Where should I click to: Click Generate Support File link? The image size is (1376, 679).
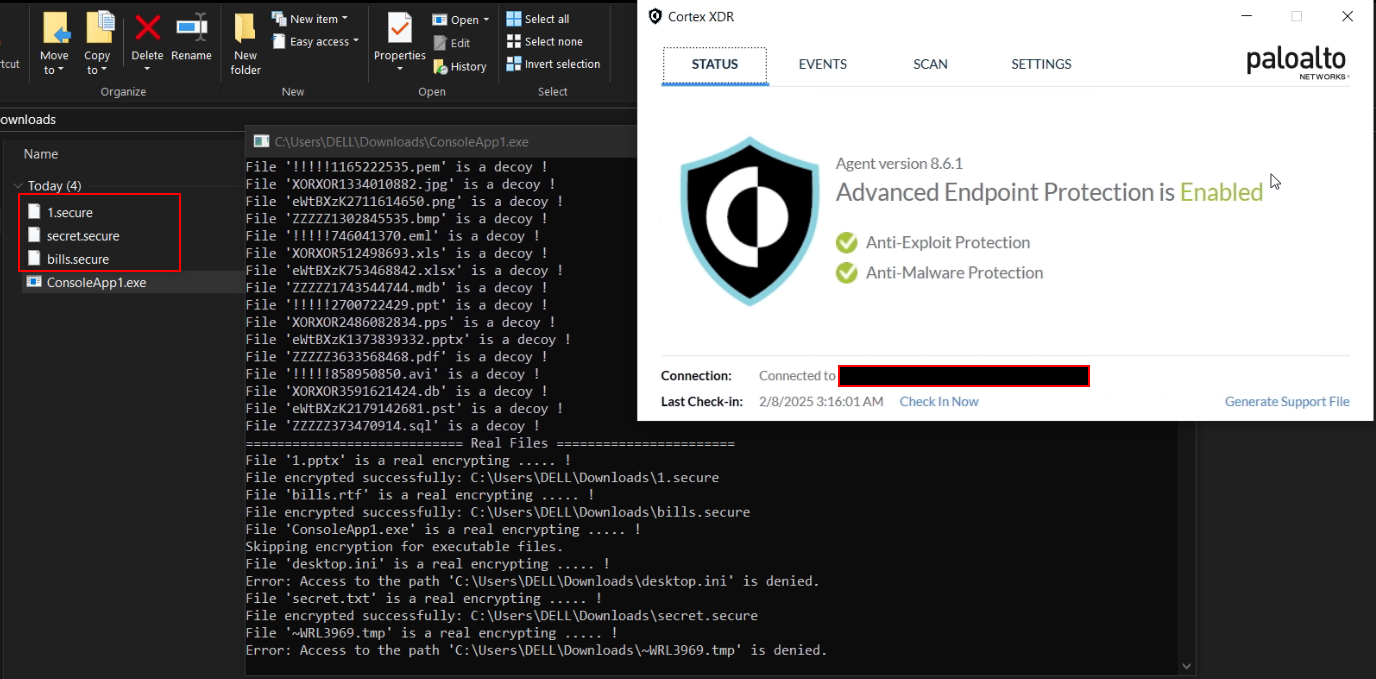(x=1287, y=402)
